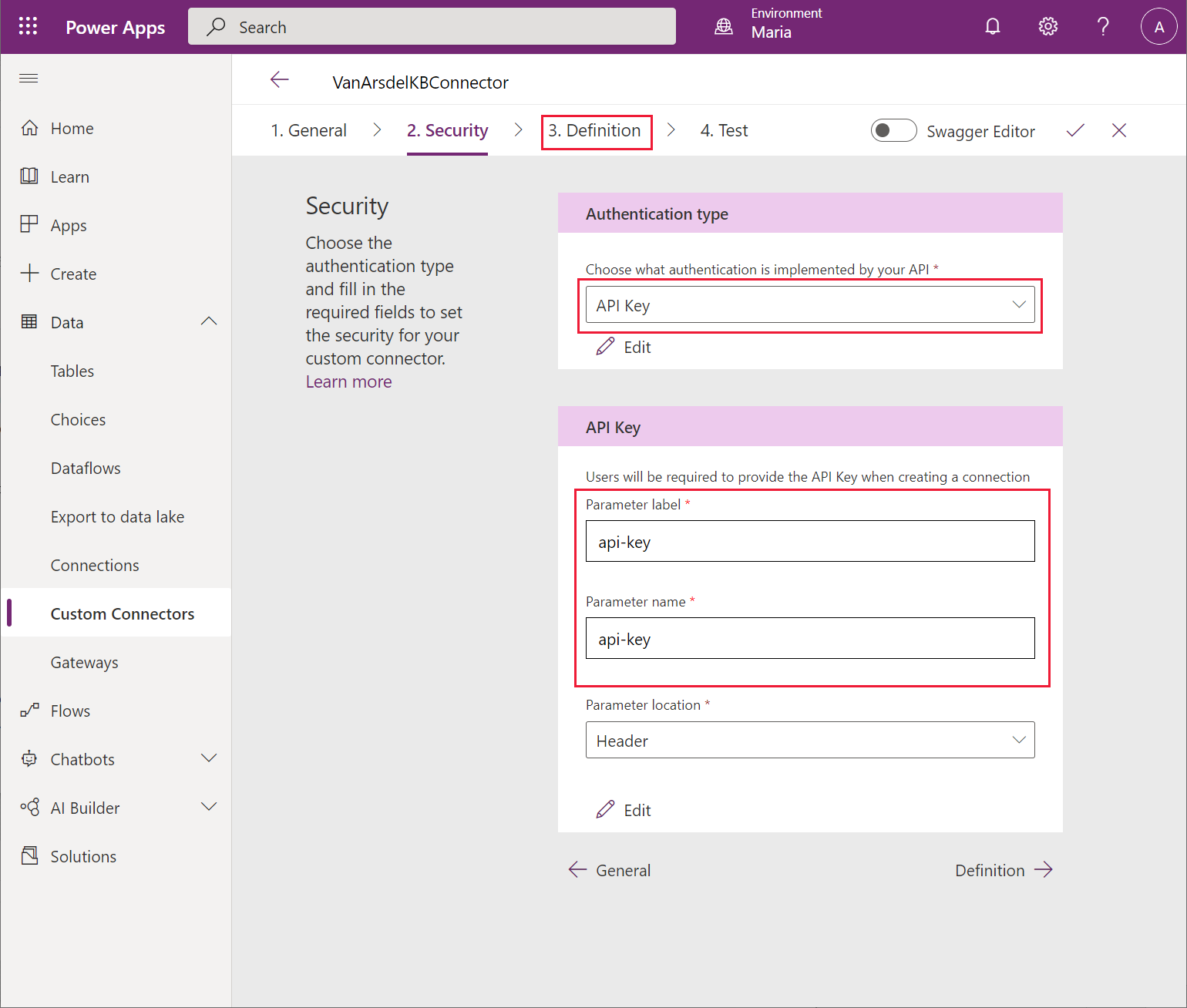1187x1008 pixels.
Task: Proceed to Definition step link
Action: 1004,871
